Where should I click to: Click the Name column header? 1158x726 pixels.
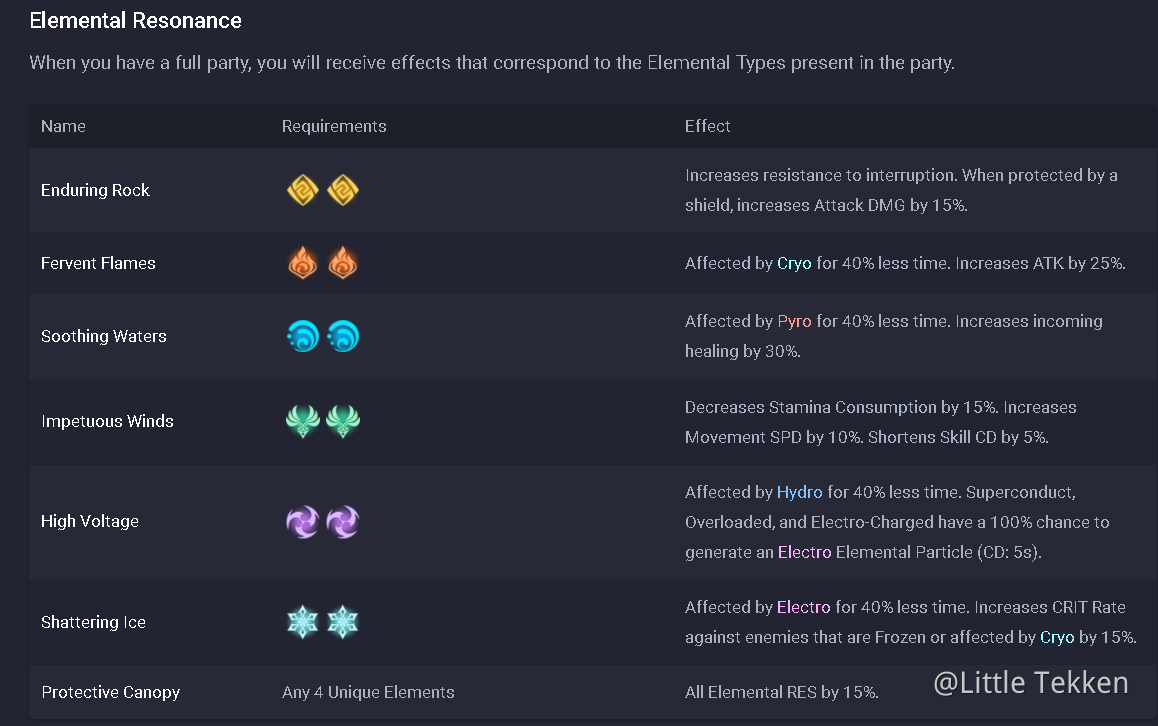pyautogui.click(x=63, y=126)
